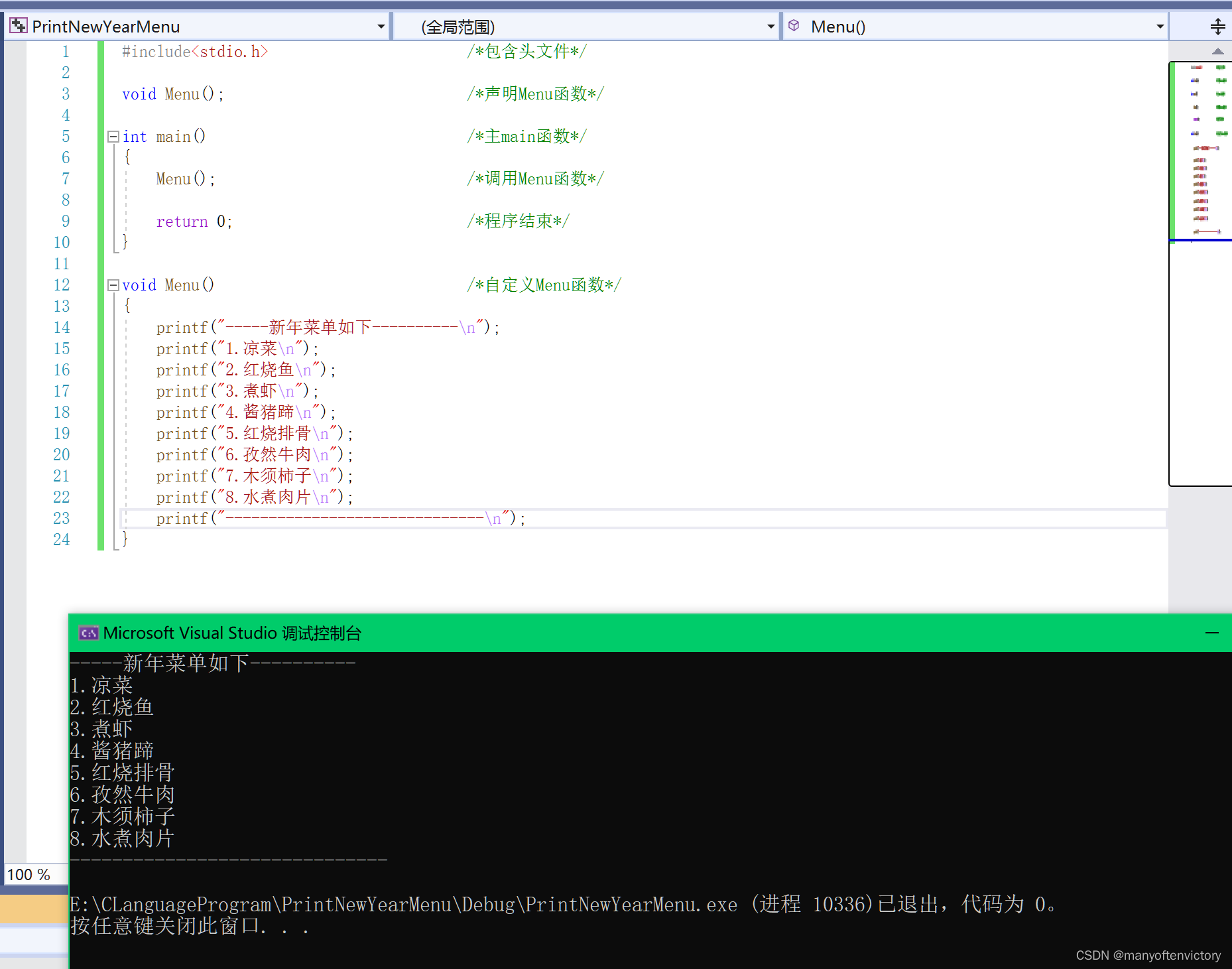Image resolution: width=1232 pixels, height=969 pixels.
Task: Click the last printf dashes line
Action: (x=341, y=519)
